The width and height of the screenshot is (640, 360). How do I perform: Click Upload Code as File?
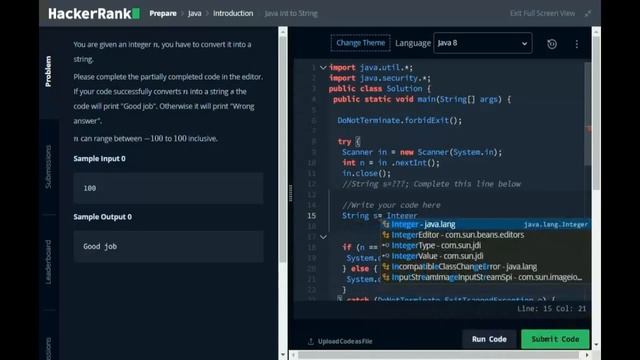pyautogui.click(x=345, y=341)
